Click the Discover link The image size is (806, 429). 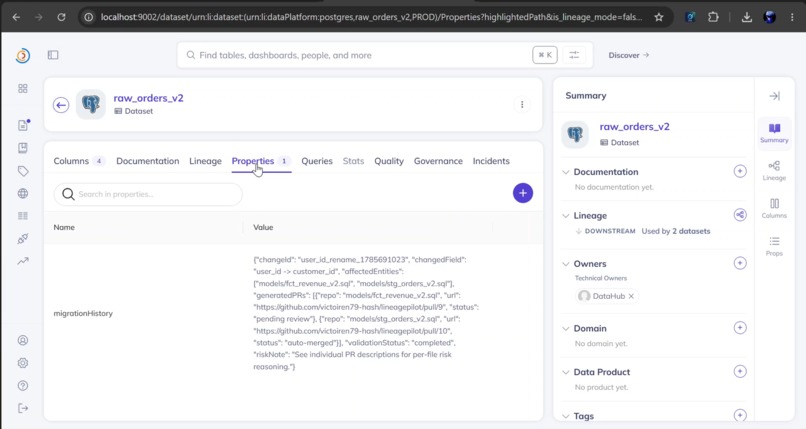pos(629,55)
